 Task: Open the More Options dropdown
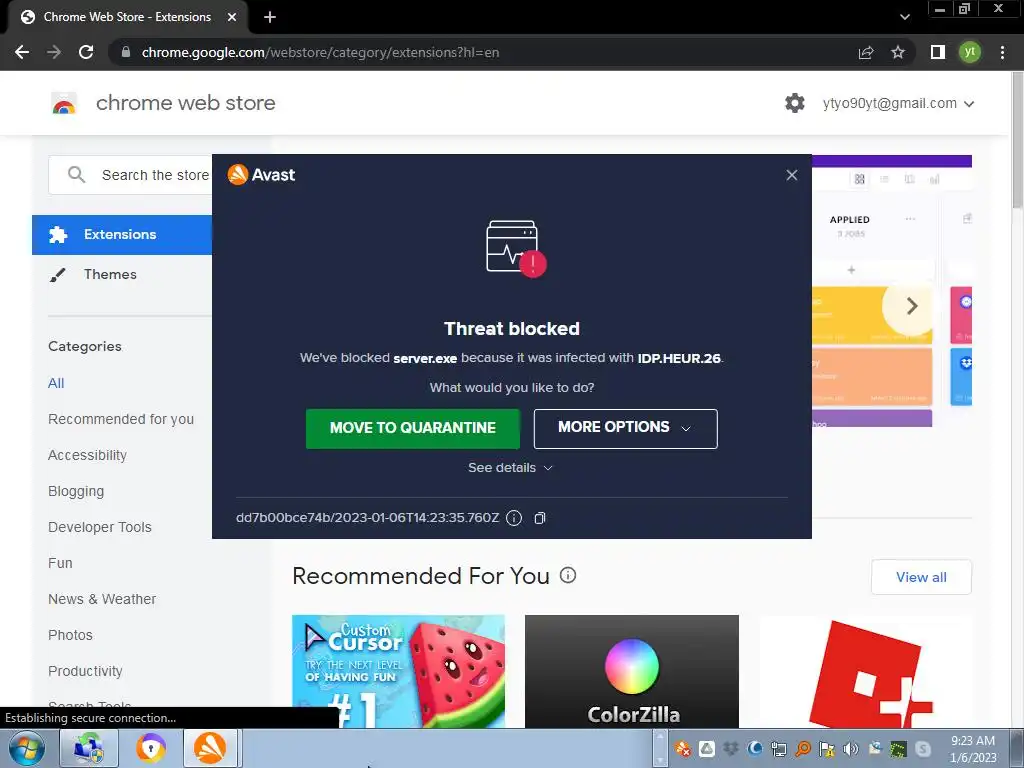click(625, 428)
